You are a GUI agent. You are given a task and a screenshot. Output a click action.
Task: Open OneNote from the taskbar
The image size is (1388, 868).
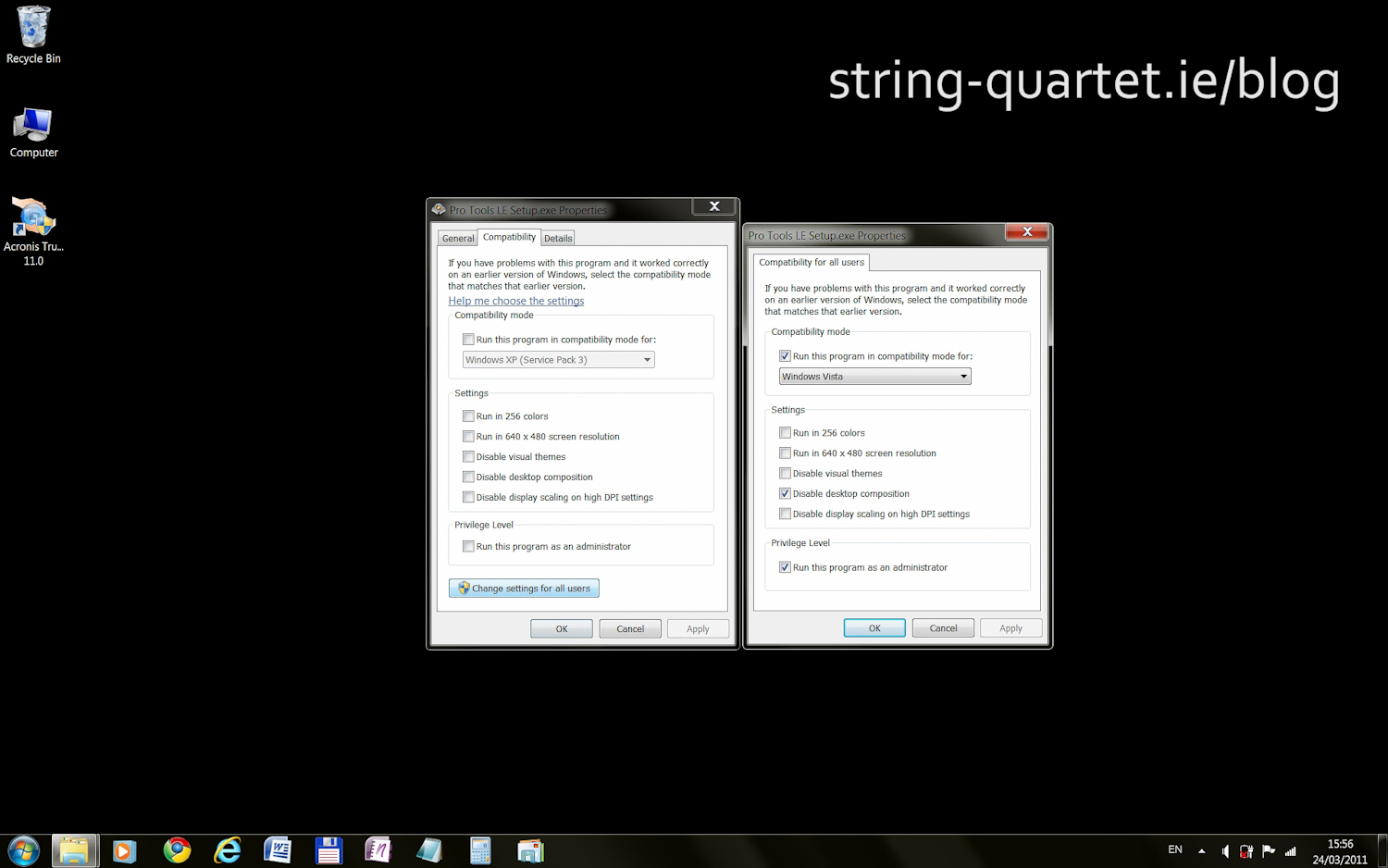[x=378, y=850]
